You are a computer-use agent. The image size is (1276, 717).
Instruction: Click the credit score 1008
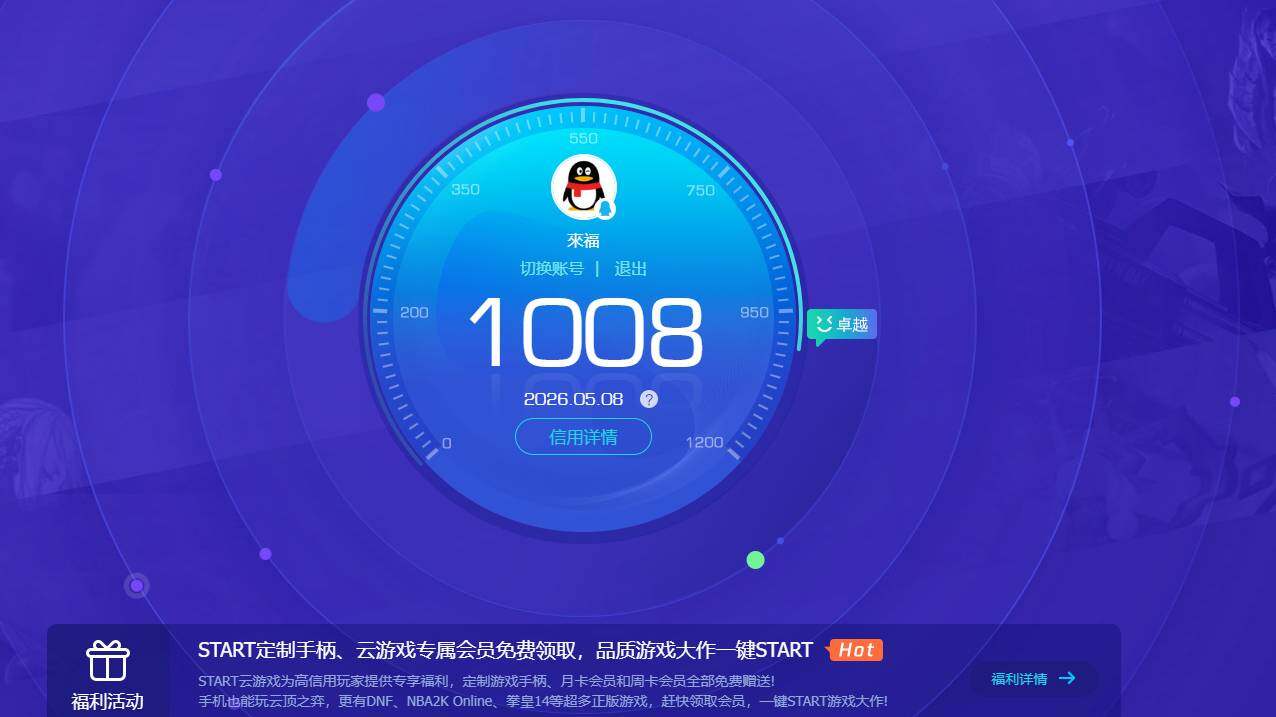coord(585,333)
